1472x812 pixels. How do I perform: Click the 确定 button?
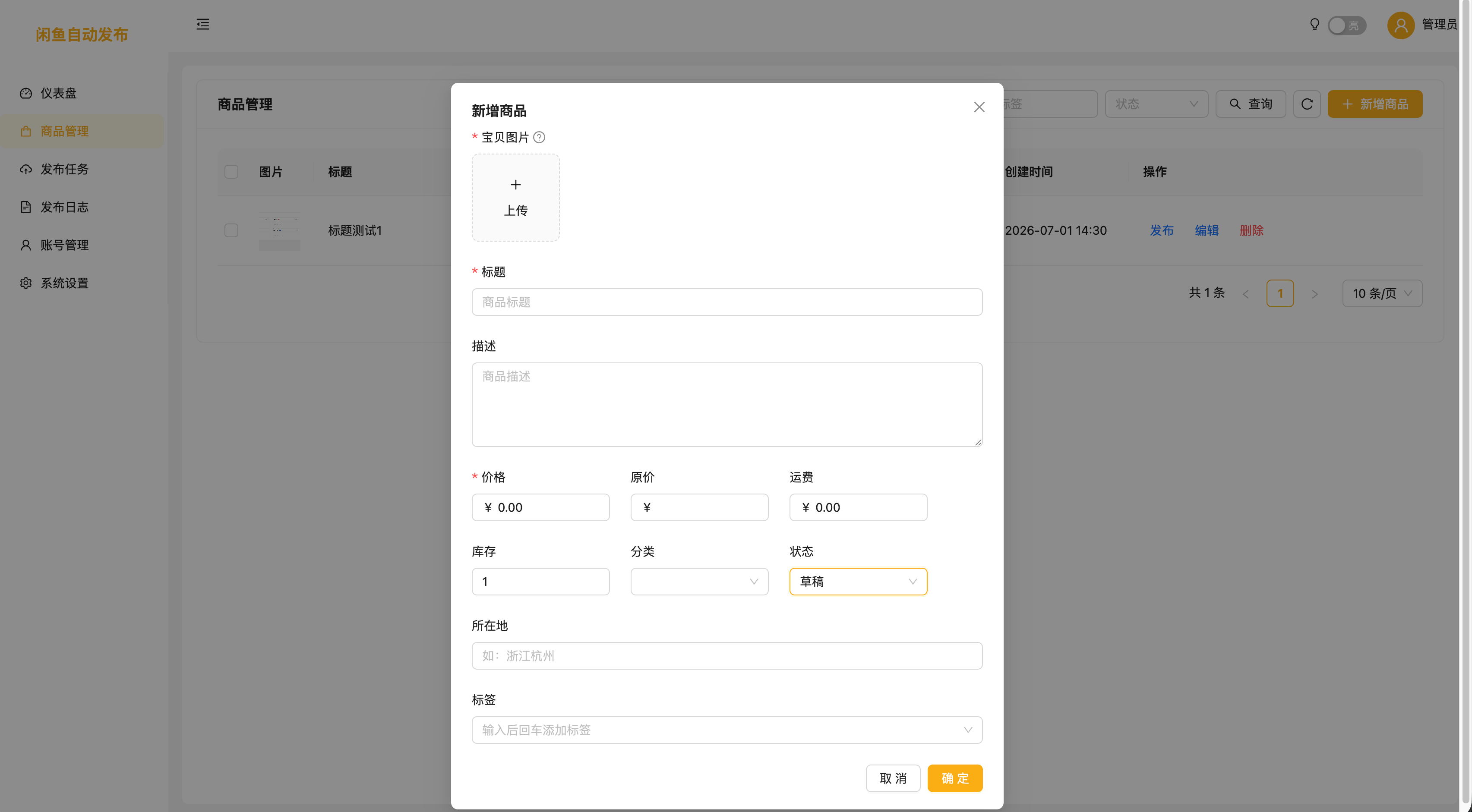pos(955,778)
